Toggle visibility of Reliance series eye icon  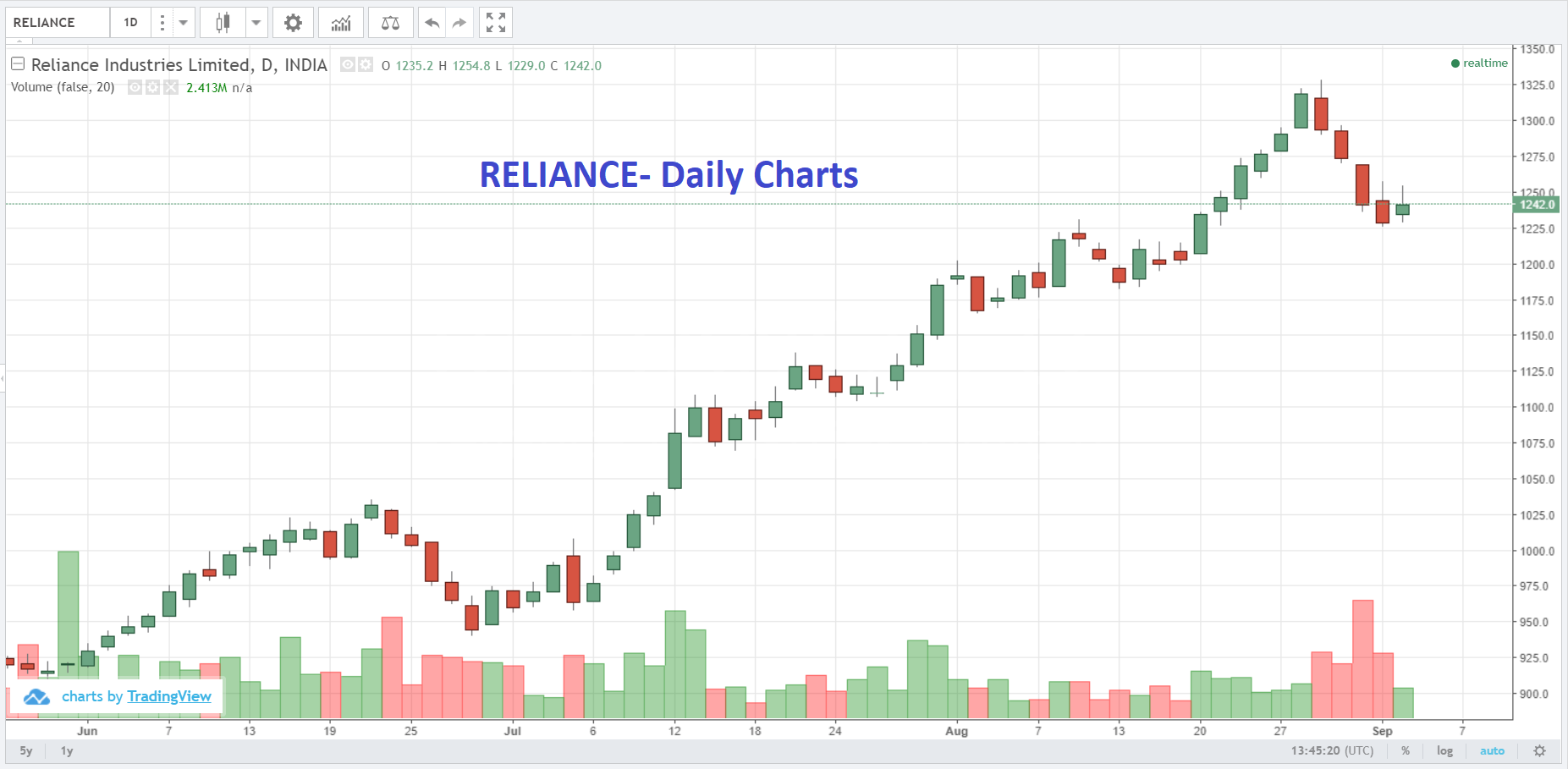(347, 64)
